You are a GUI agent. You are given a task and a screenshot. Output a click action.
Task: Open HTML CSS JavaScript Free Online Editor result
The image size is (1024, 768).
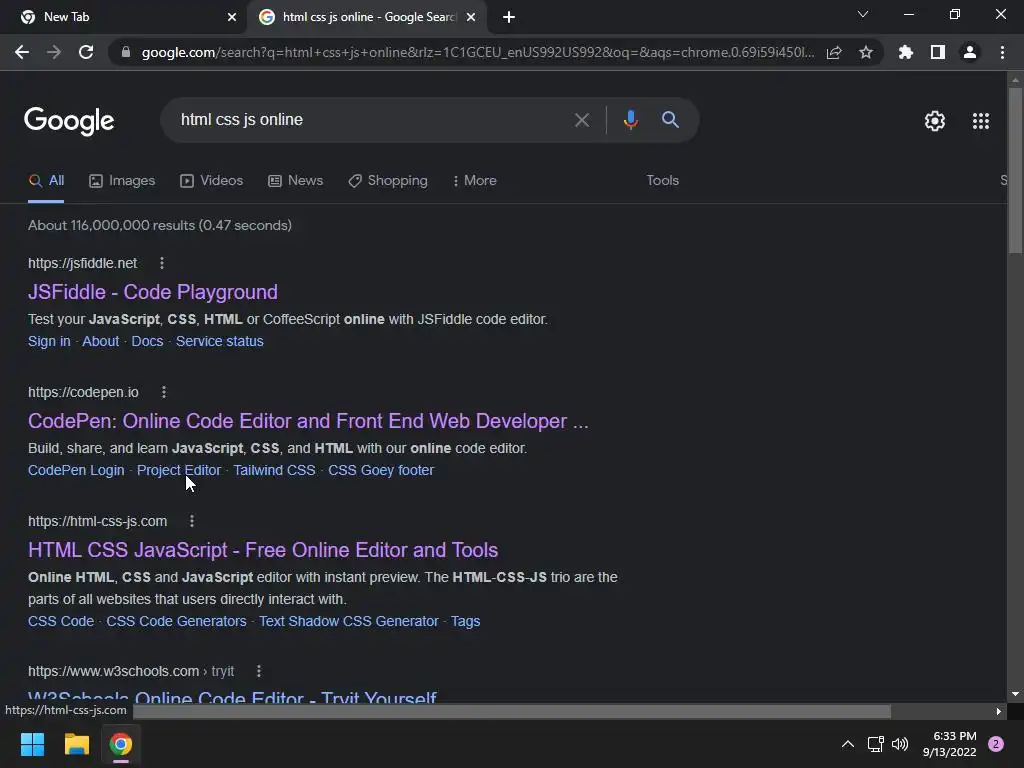coord(263,550)
